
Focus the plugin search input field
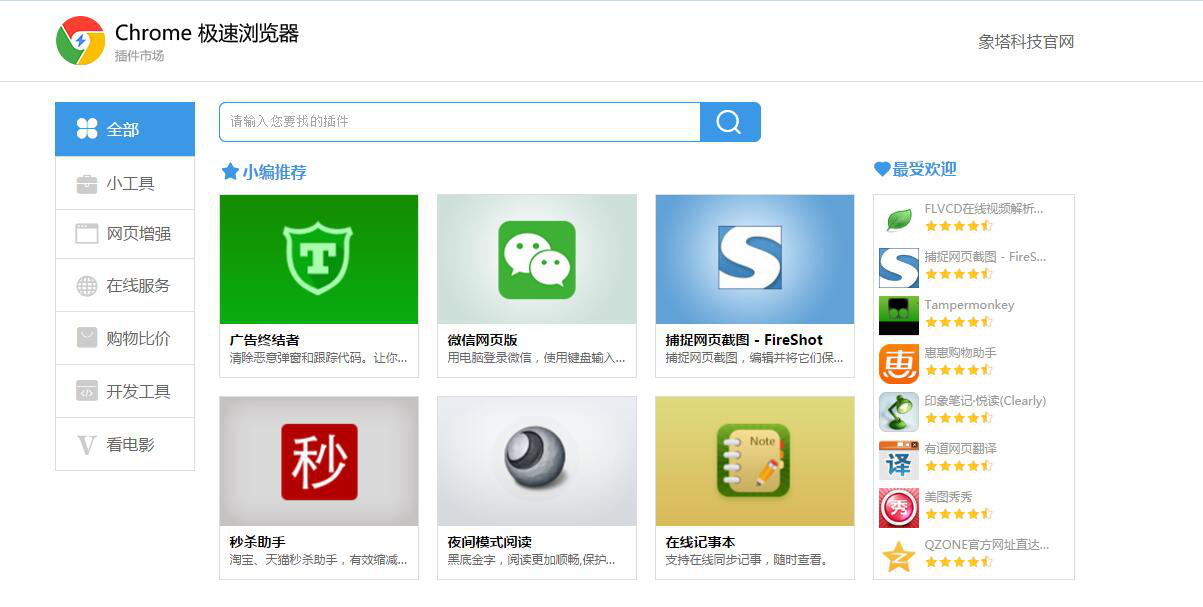460,122
